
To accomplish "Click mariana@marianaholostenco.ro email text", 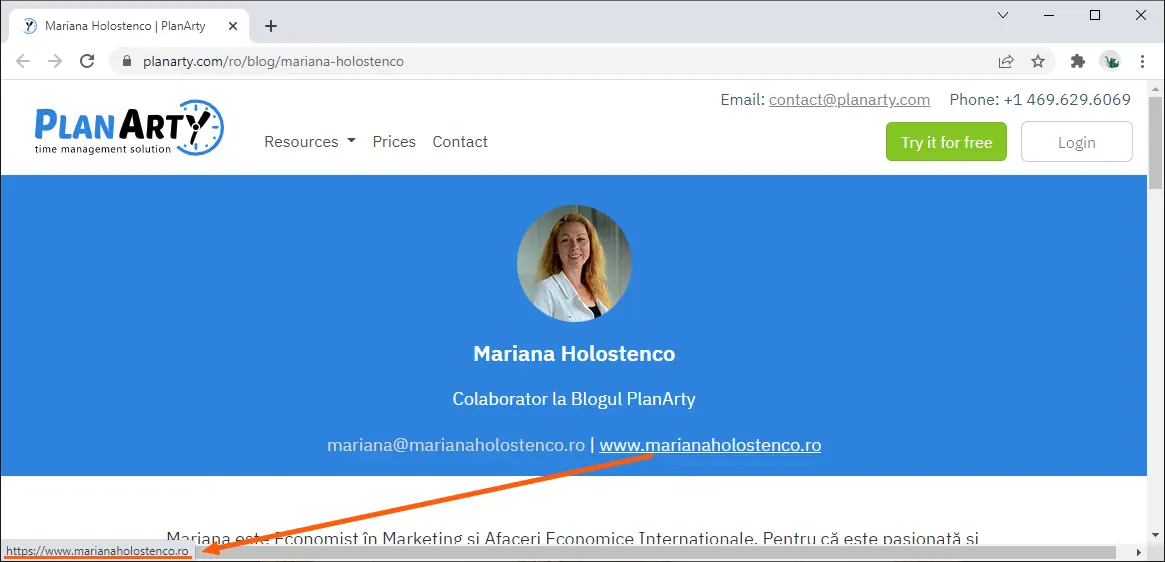I will pos(456,445).
